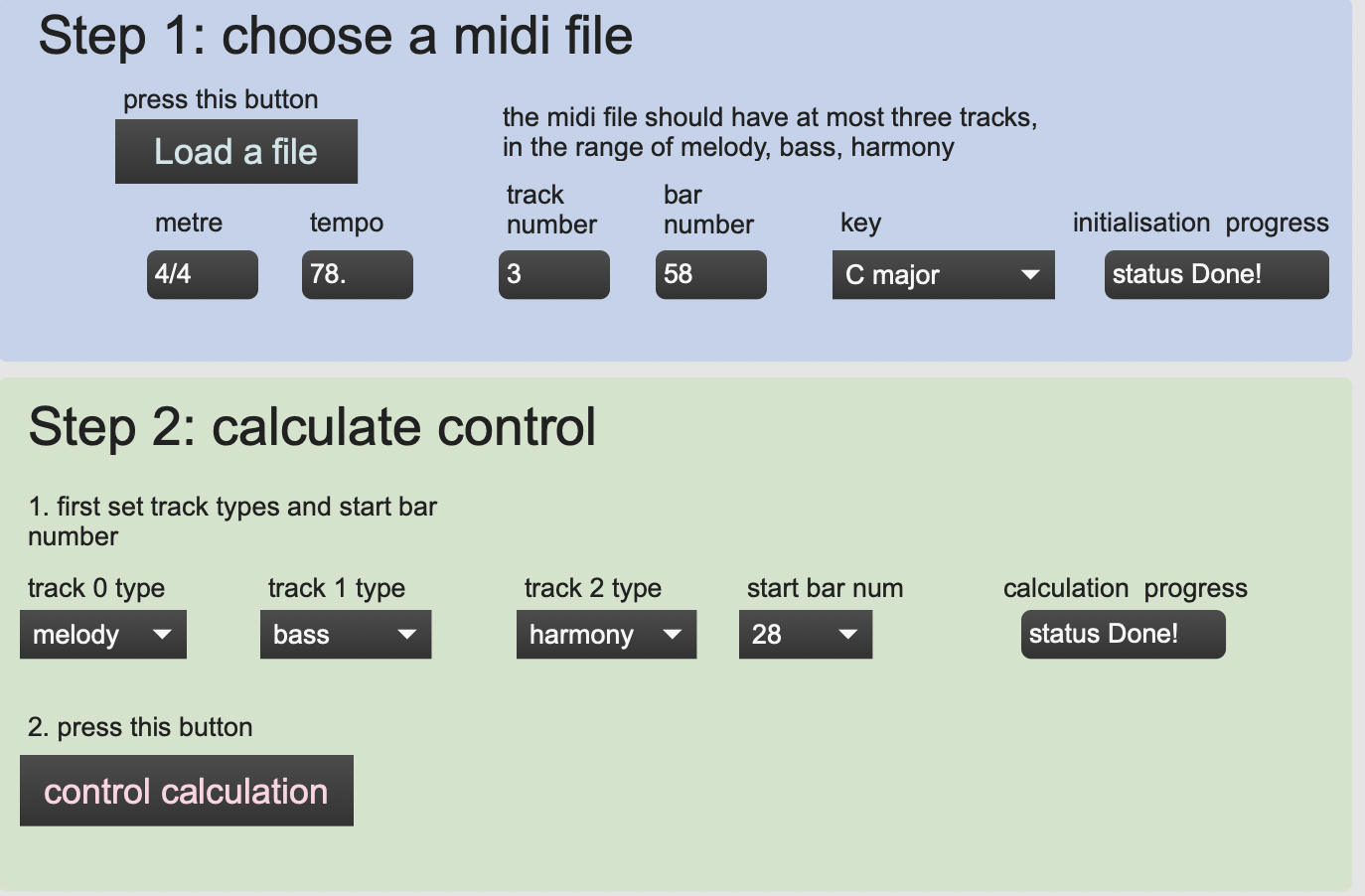Viewport: 1365px width, 896px height.
Task: Click the arrow beside start bar 28
Action: click(847, 635)
